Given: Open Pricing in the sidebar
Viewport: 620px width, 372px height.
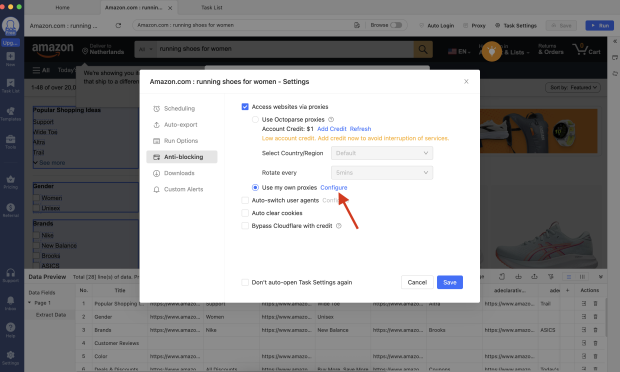Looking at the screenshot, I should pyautogui.click(x=11, y=182).
